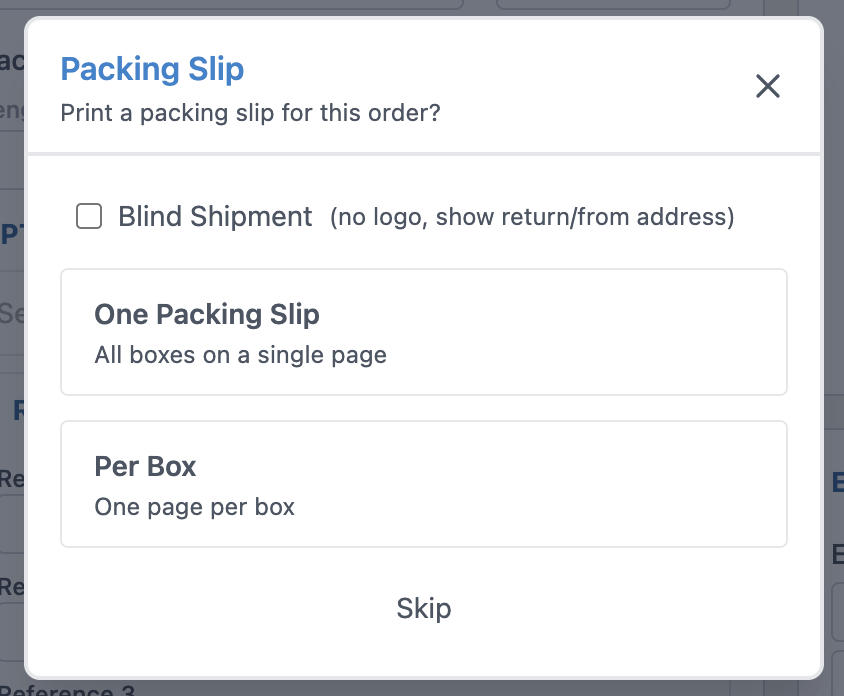Viewport: 844px width, 696px height.
Task: Click empty right side of One Packing Slip card
Action: pyautogui.click(x=650, y=332)
